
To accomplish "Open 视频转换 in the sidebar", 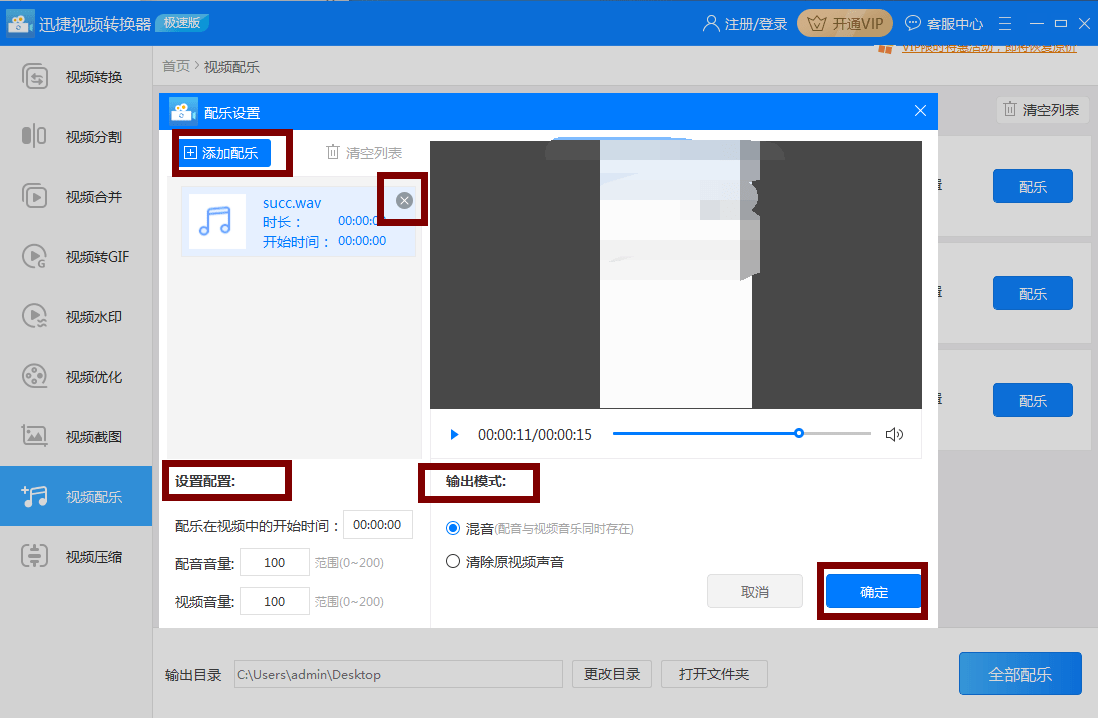I will point(76,77).
